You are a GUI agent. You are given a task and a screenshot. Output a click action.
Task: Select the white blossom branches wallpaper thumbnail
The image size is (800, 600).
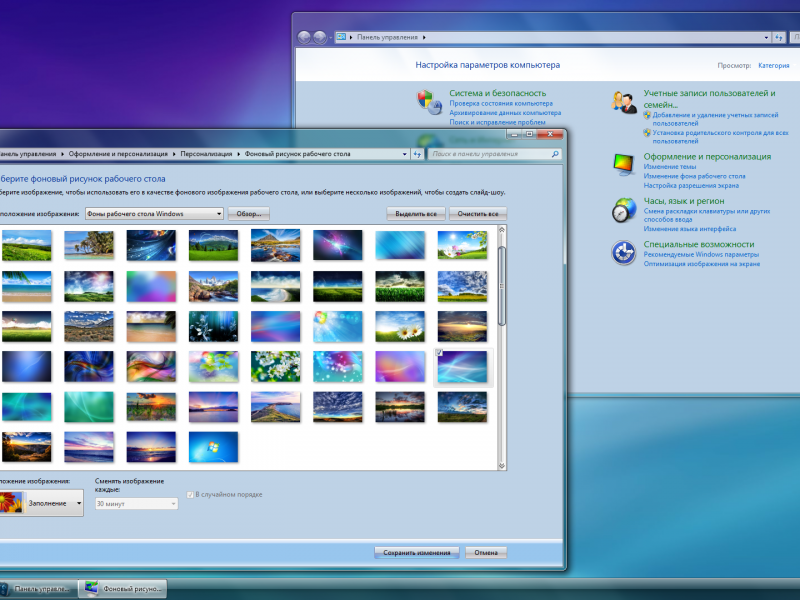click(276, 366)
